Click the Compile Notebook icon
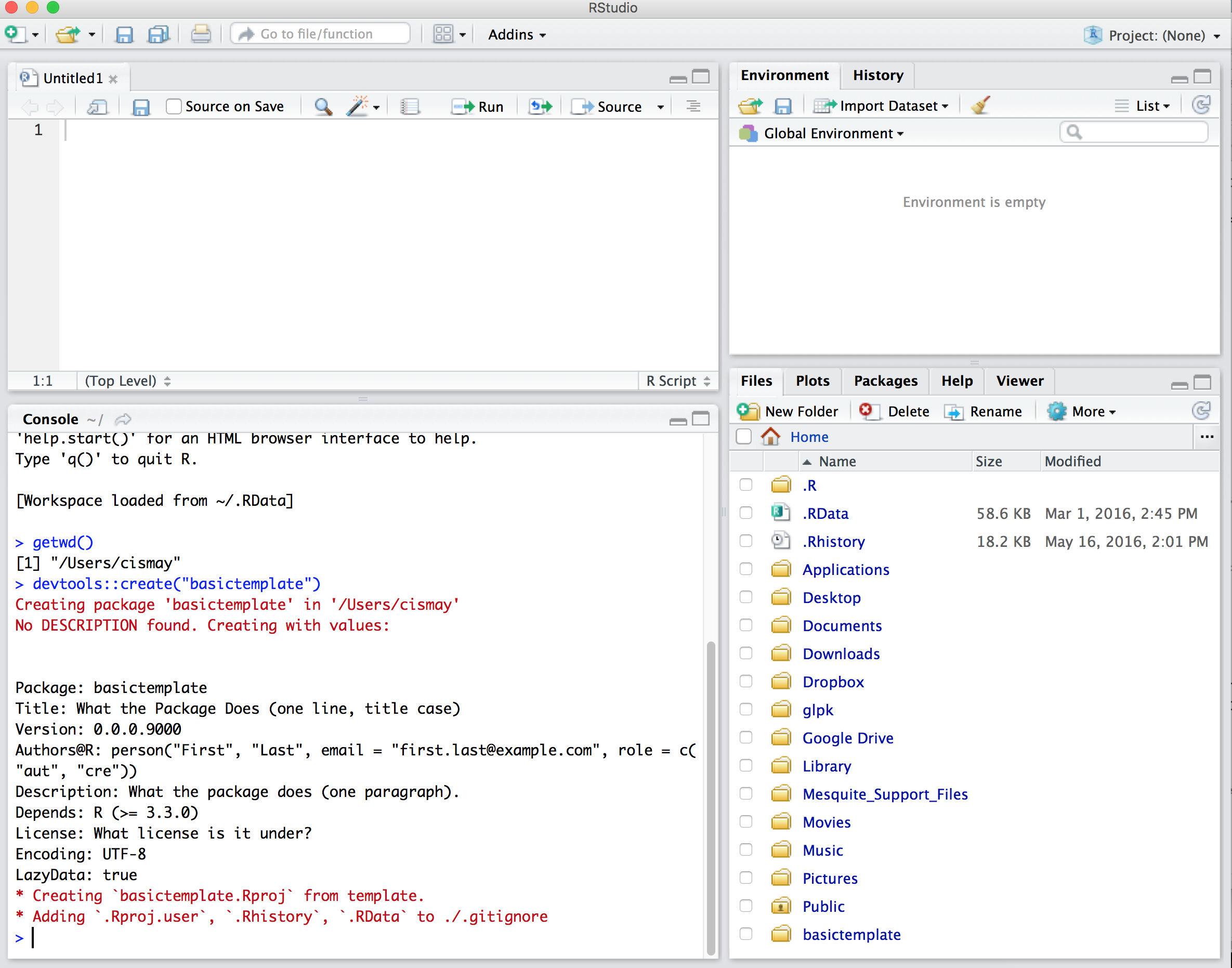The image size is (1232, 968). (409, 107)
